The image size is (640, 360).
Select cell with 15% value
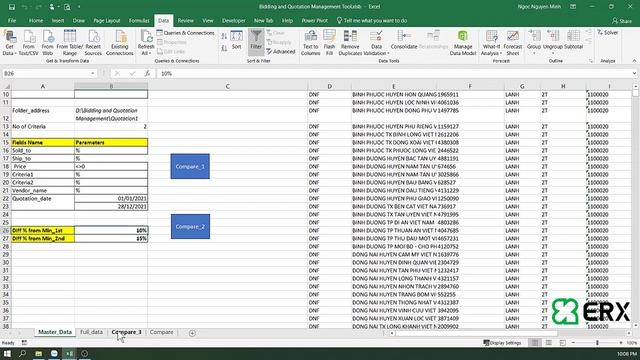[x=111, y=238]
